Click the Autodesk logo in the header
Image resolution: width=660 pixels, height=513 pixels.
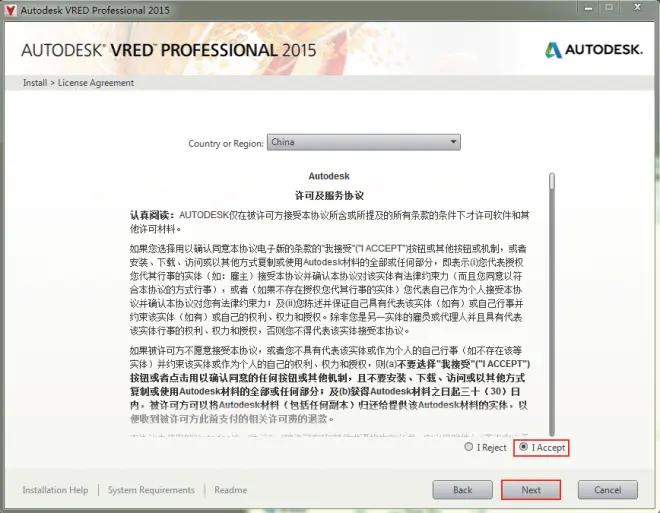(x=593, y=50)
